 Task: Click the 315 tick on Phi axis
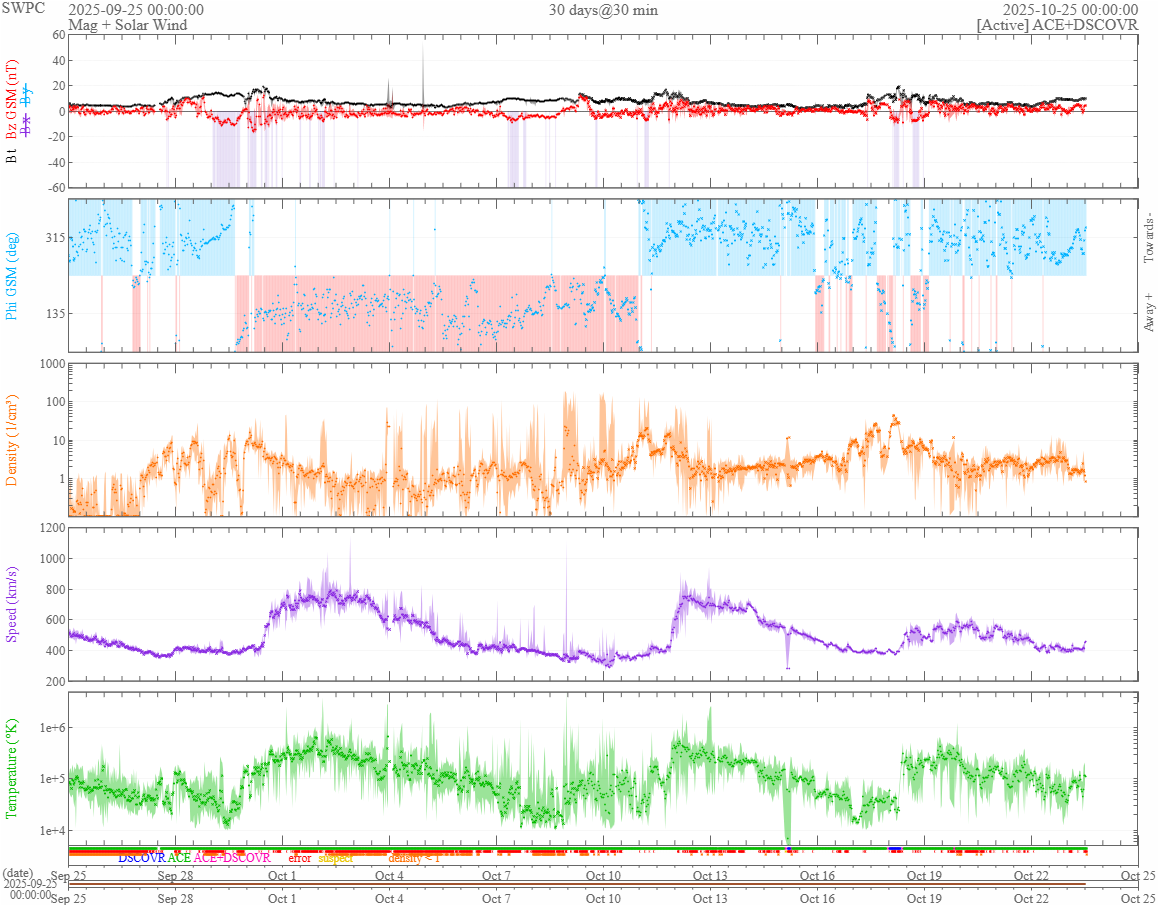pyautogui.click(x=55, y=238)
